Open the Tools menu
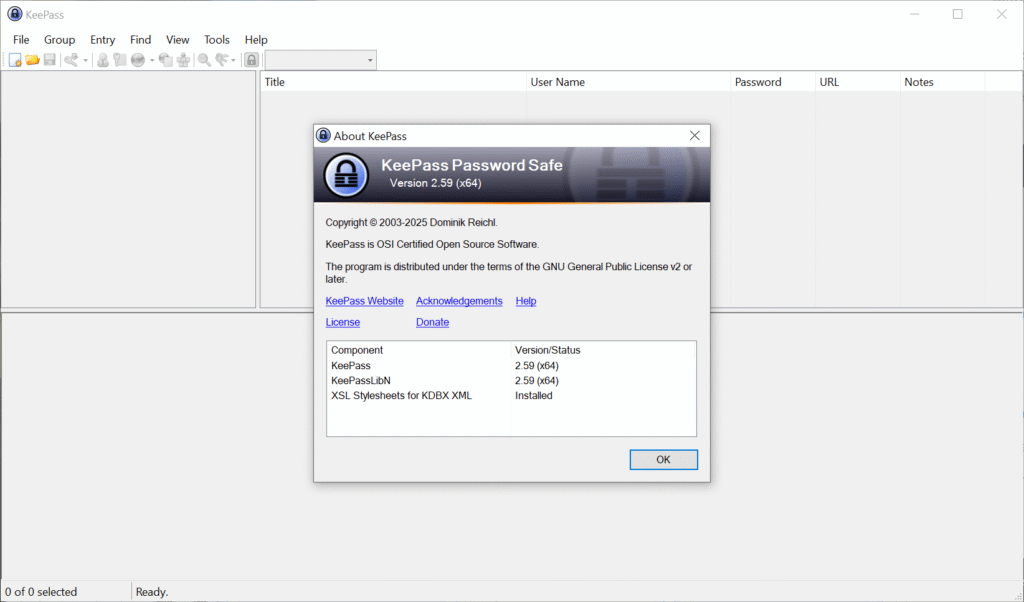Image resolution: width=1024 pixels, height=602 pixels. 217,40
